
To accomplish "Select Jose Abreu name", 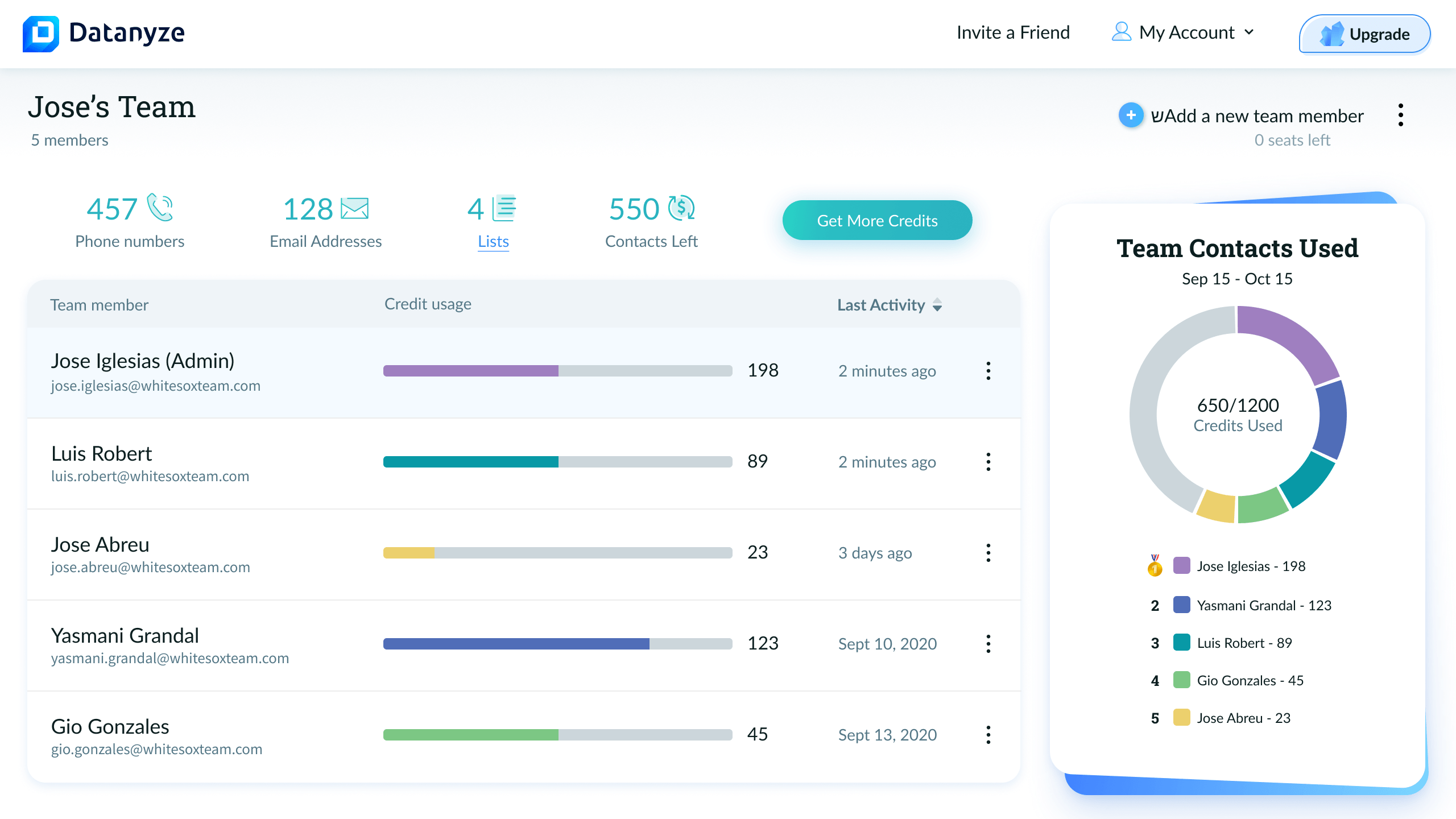I will (x=100, y=544).
